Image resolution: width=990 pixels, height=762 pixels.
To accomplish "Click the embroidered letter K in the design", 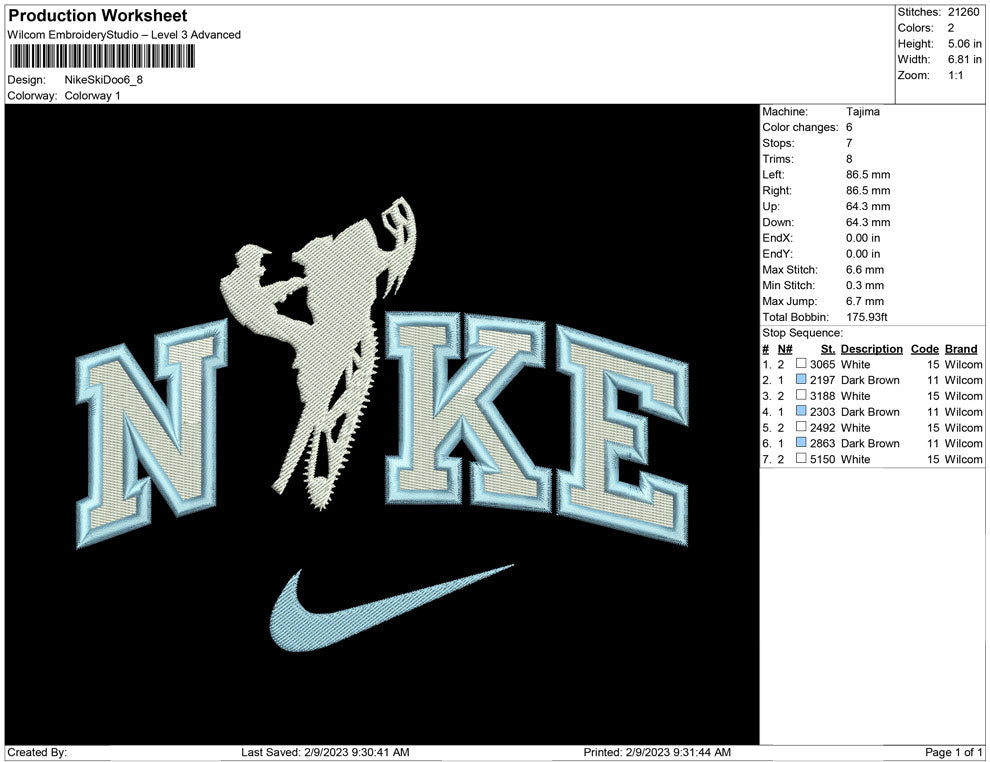I will tap(467, 410).
